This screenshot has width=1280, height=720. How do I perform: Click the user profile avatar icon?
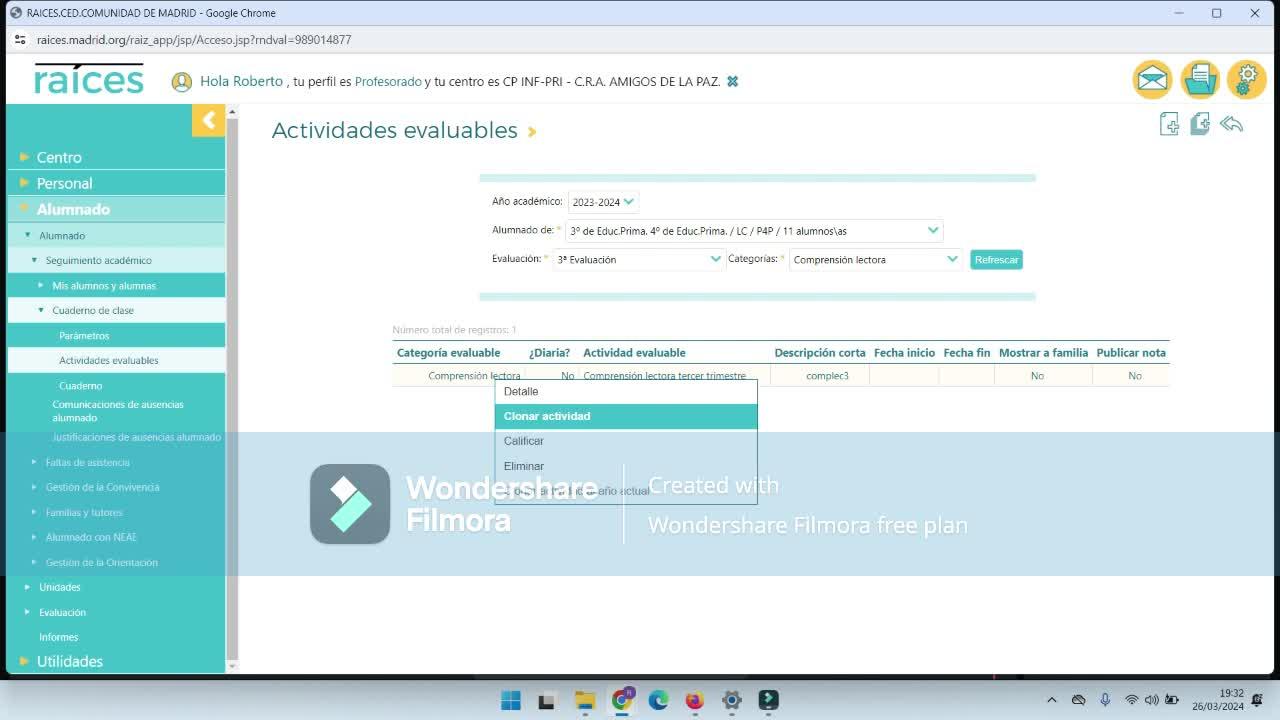pos(181,82)
